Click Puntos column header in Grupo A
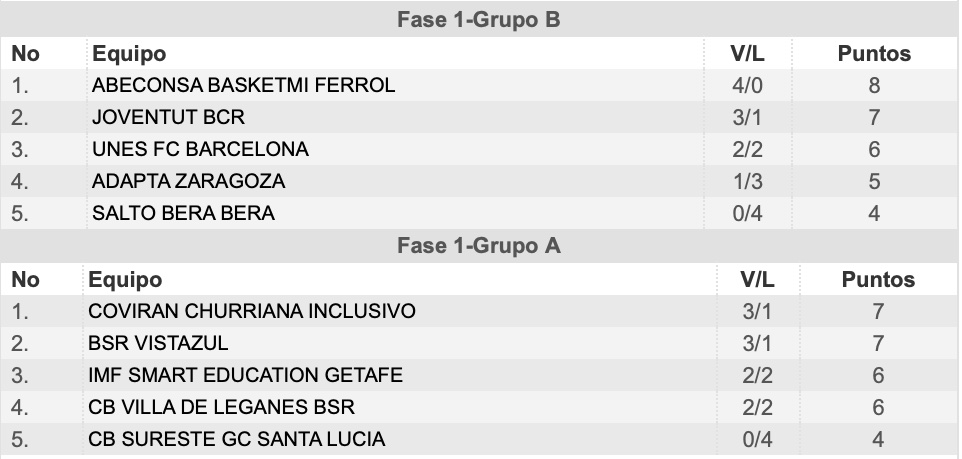Image resolution: width=962 pixels, height=459 pixels. click(878, 279)
